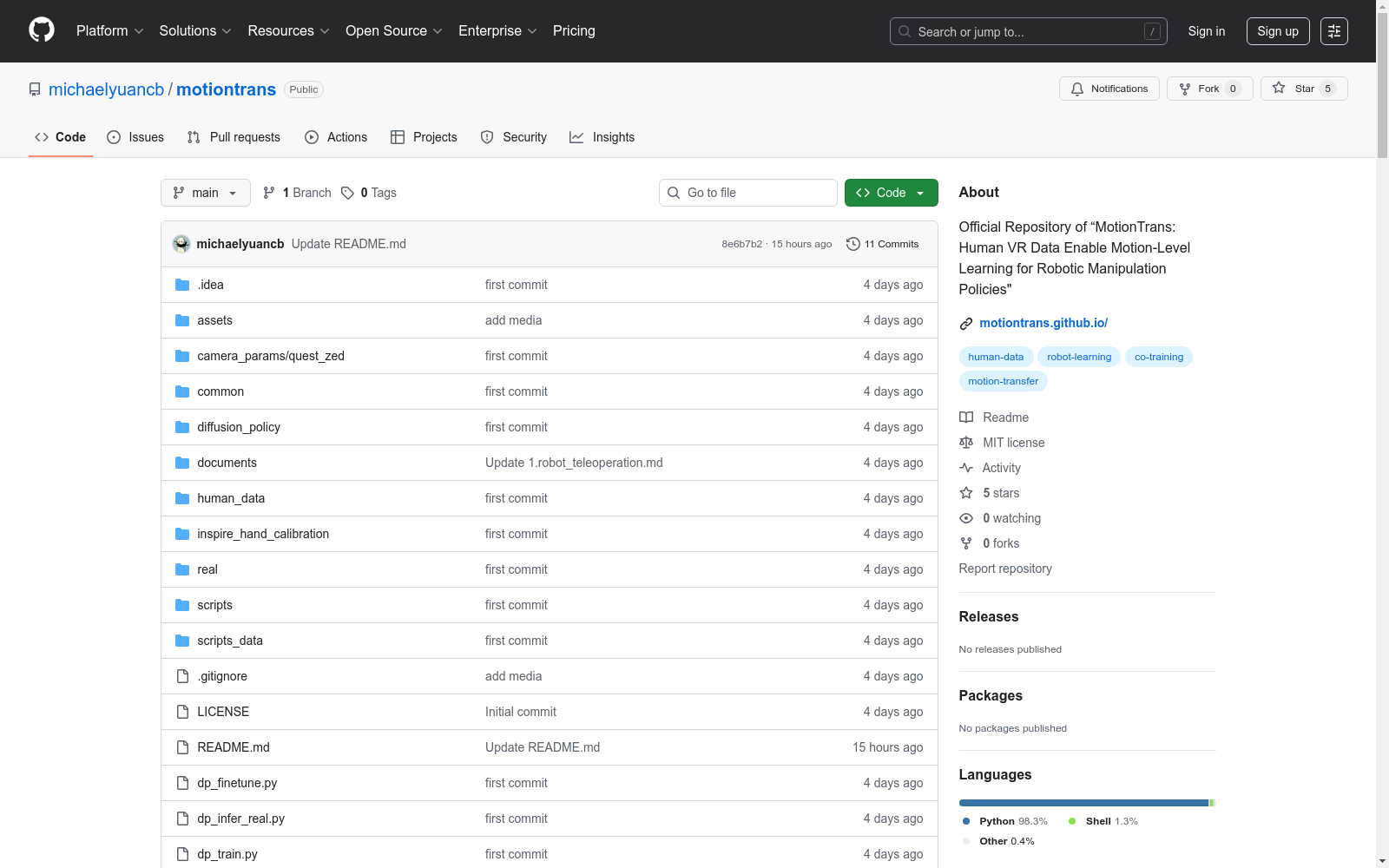Click the tag icon next to Tags
Viewport: 1389px width, 868px height.
pyautogui.click(x=347, y=193)
